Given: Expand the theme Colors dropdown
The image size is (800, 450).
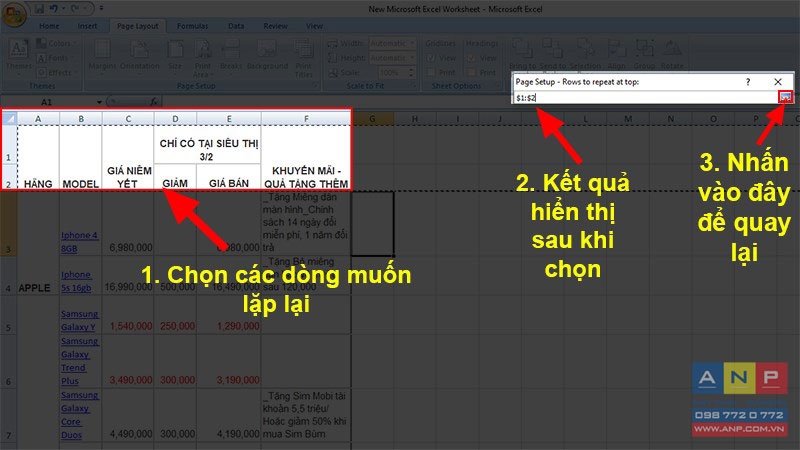Looking at the screenshot, I should click(56, 43).
